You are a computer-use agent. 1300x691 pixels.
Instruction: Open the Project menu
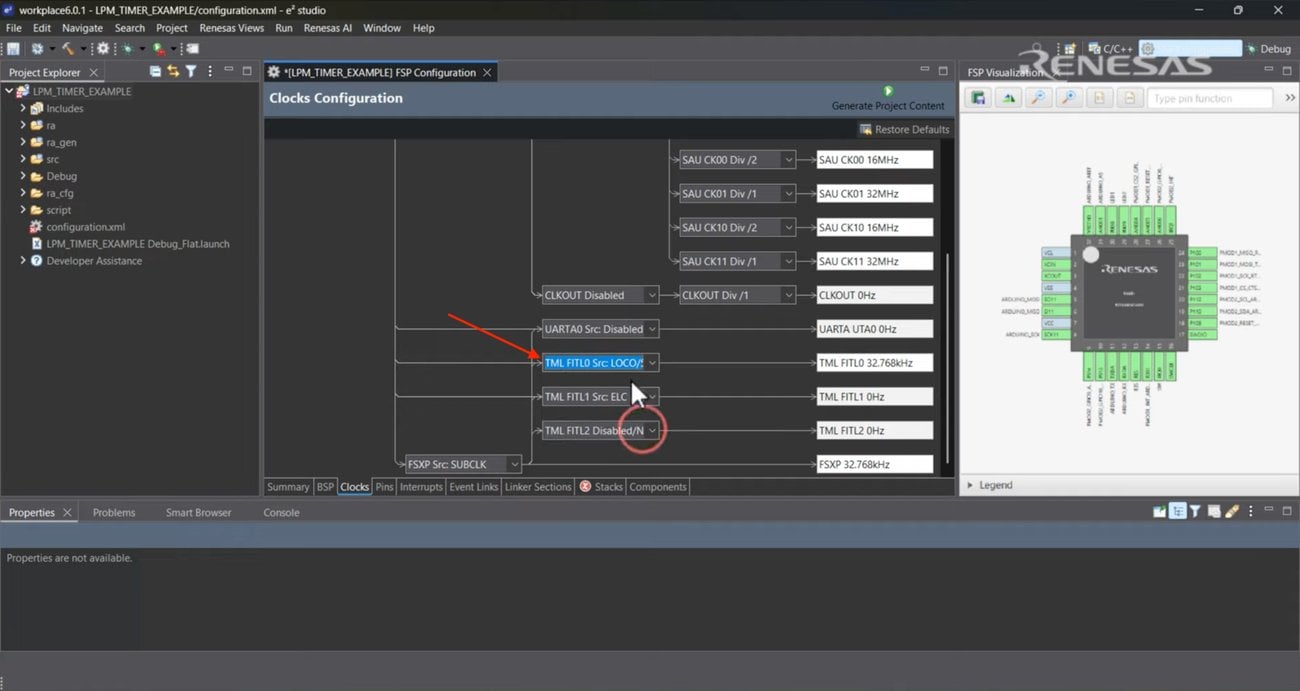pos(171,28)
